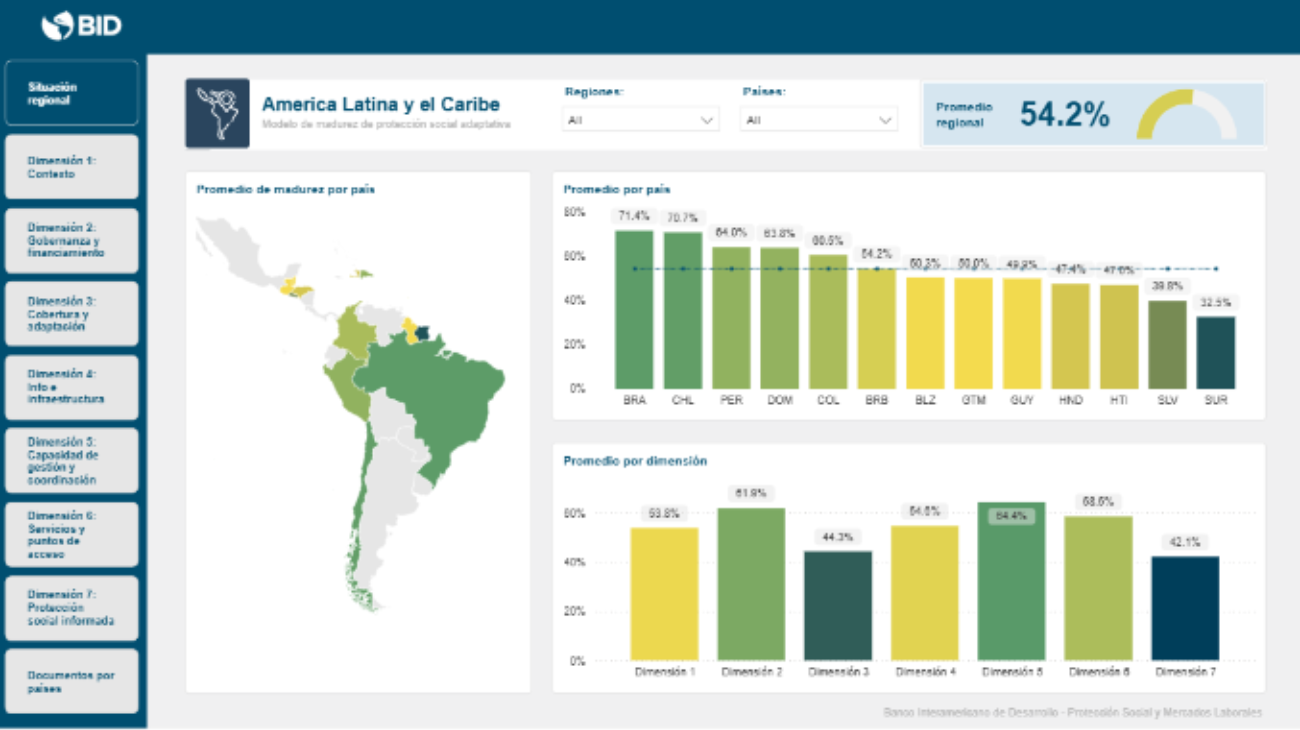Click the Latin America map icon
1300x730 pixels.
217,114
